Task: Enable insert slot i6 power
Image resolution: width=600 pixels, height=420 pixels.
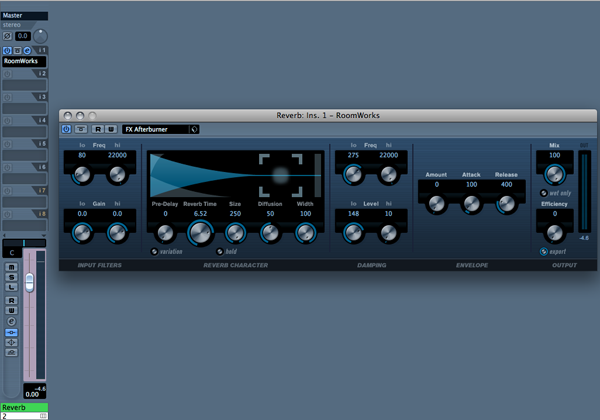Action: click(x=7, y=167)
